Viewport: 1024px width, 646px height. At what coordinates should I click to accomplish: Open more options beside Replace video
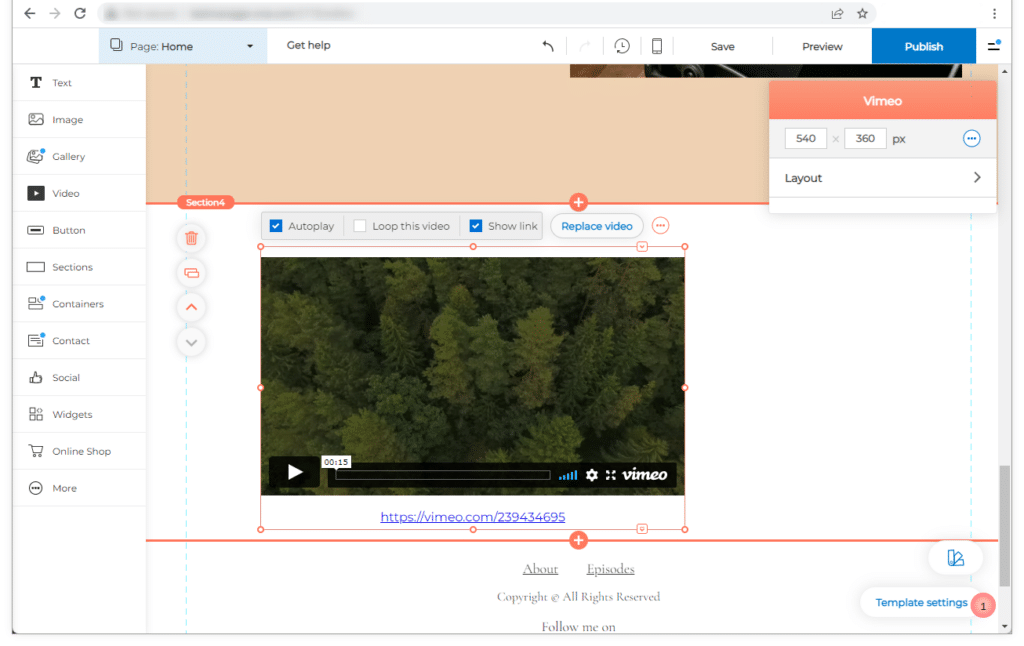tap(660, 226)
